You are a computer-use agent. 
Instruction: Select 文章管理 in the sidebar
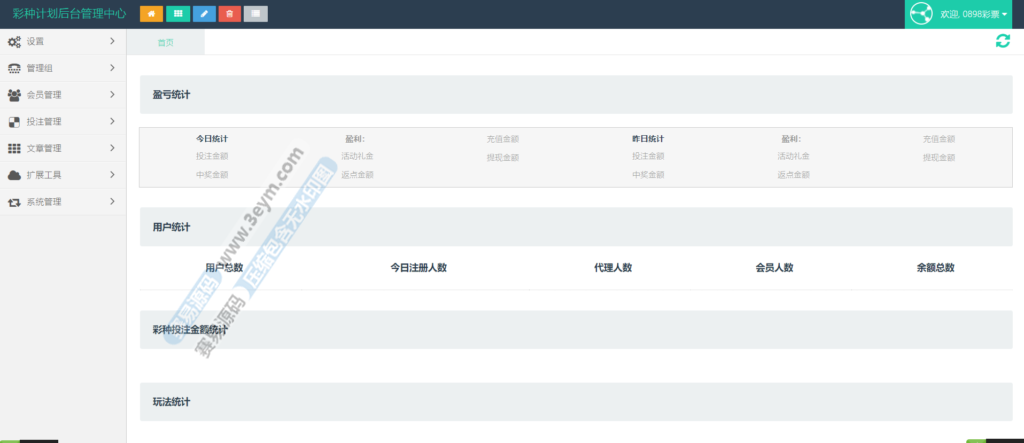(x=44, y=148)
